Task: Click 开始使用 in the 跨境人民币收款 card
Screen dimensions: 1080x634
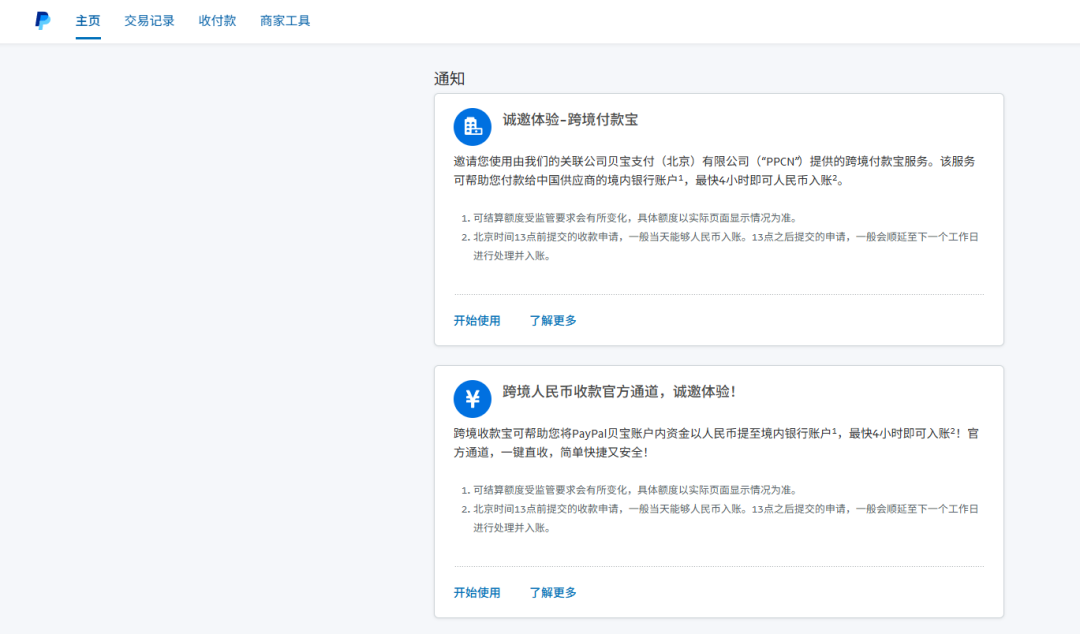Action: [x=477, y=593]
